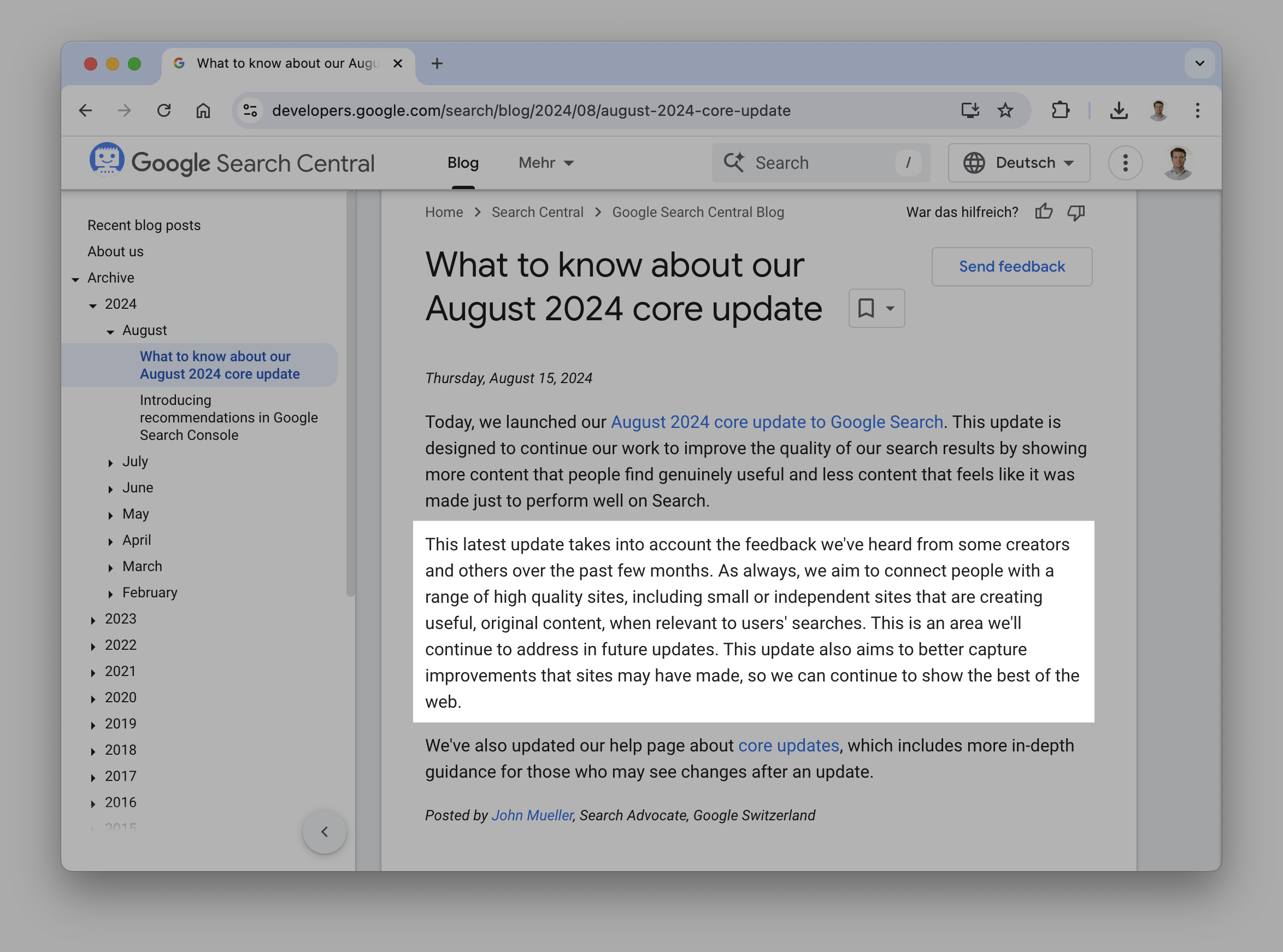Image resolution: width=1283 pixels, height=952 pixels.
Task: Bookmark this page with the star icon
Action: pyautogui.click(x=1005, y=110)
